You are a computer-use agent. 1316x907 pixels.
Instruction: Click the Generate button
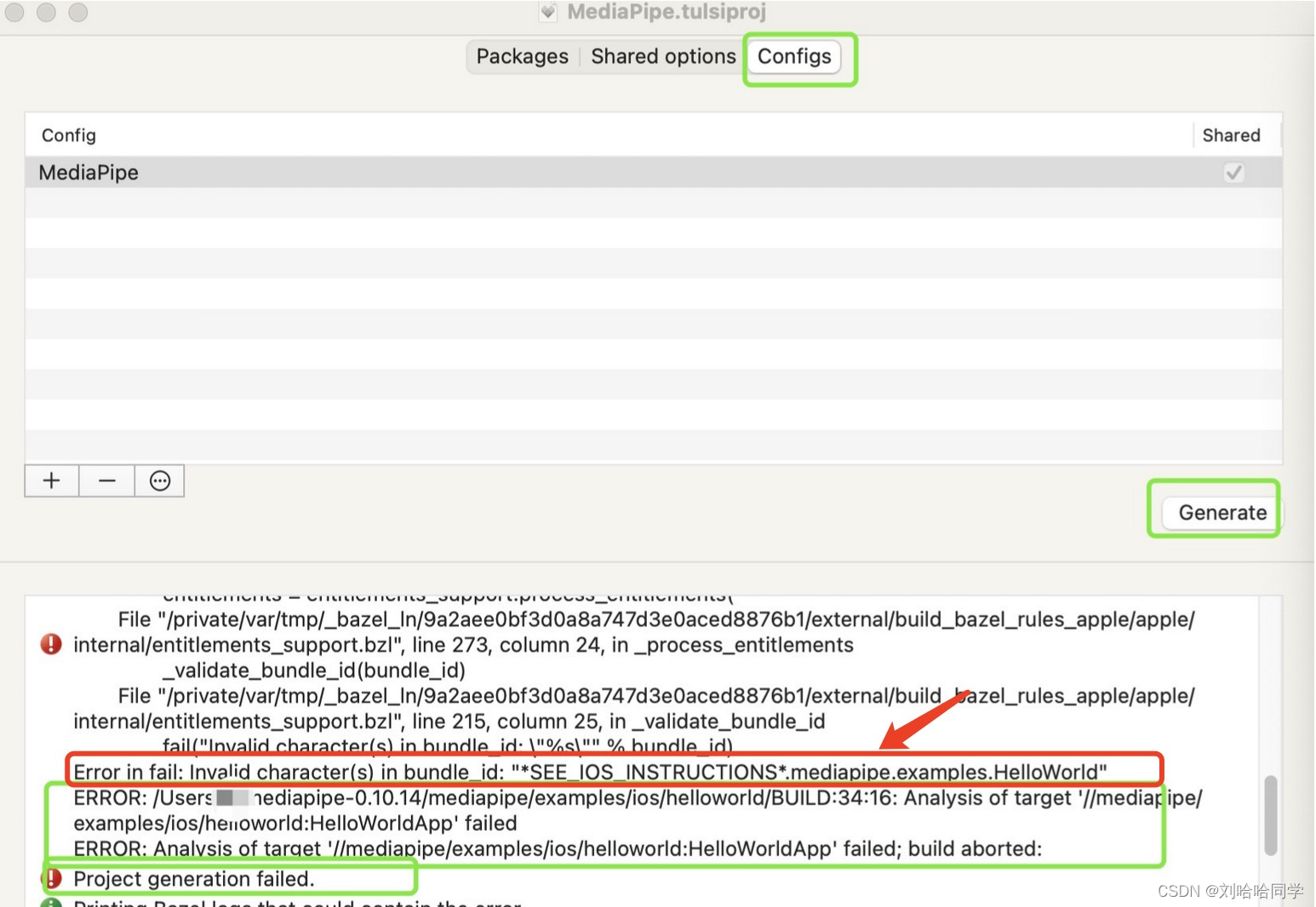pos(1222,512)
